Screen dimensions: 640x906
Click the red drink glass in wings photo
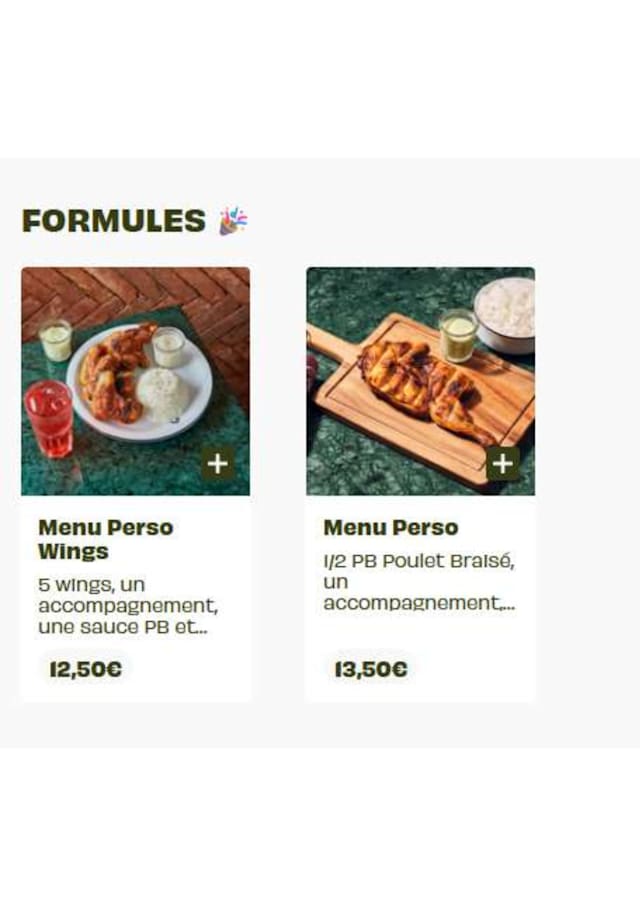tap(48, 417)
